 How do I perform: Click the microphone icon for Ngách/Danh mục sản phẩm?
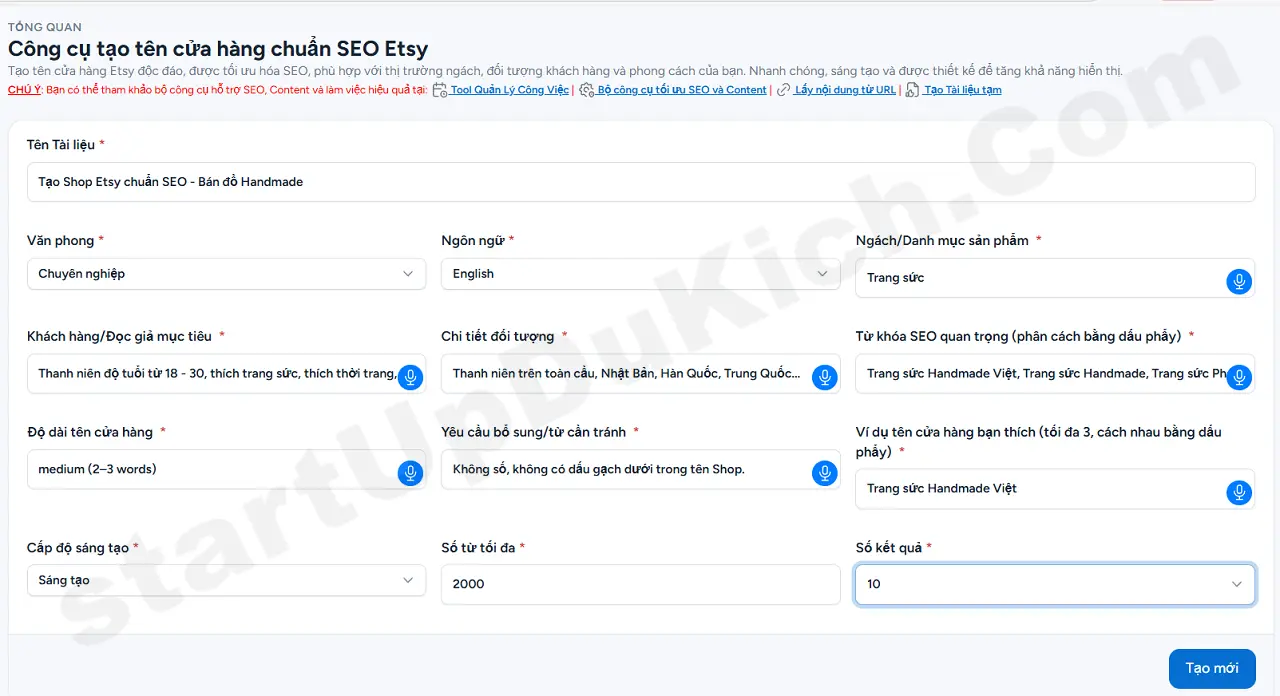click(x=1239, y=281)
